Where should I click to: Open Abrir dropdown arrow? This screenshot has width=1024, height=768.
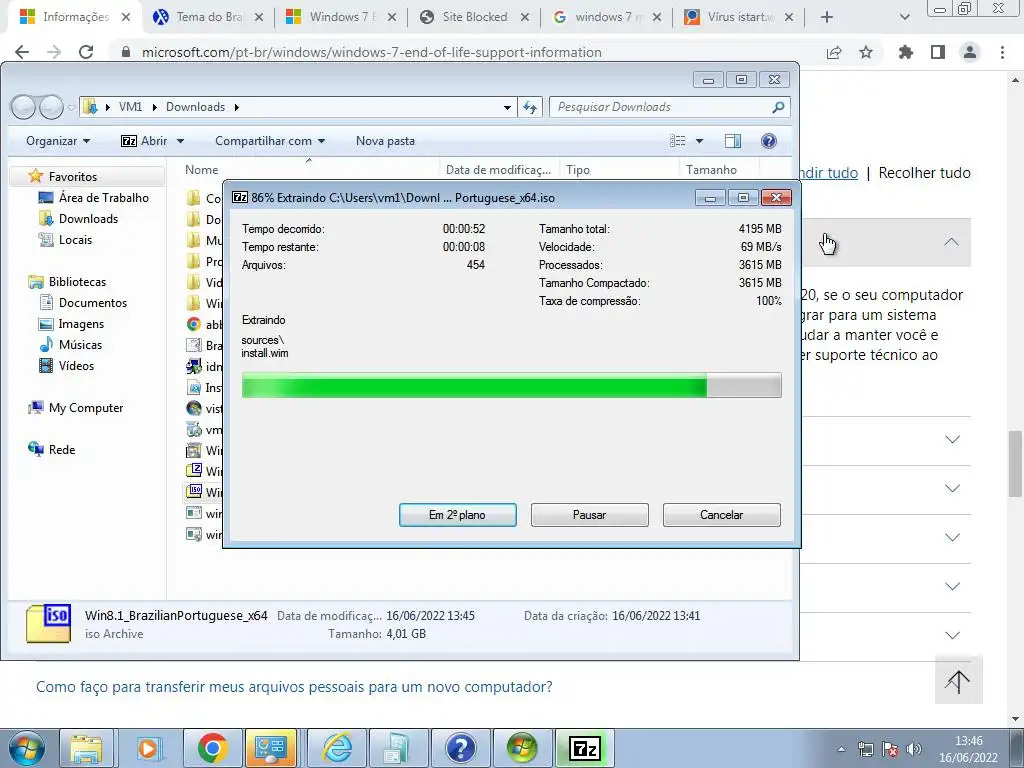180,141
